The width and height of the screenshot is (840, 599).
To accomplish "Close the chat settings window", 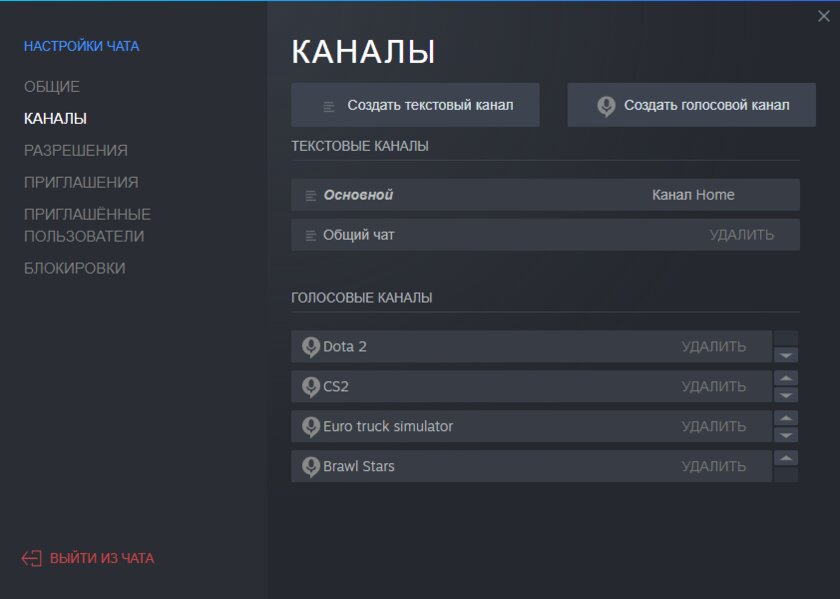I will click(x=823, y=16).
